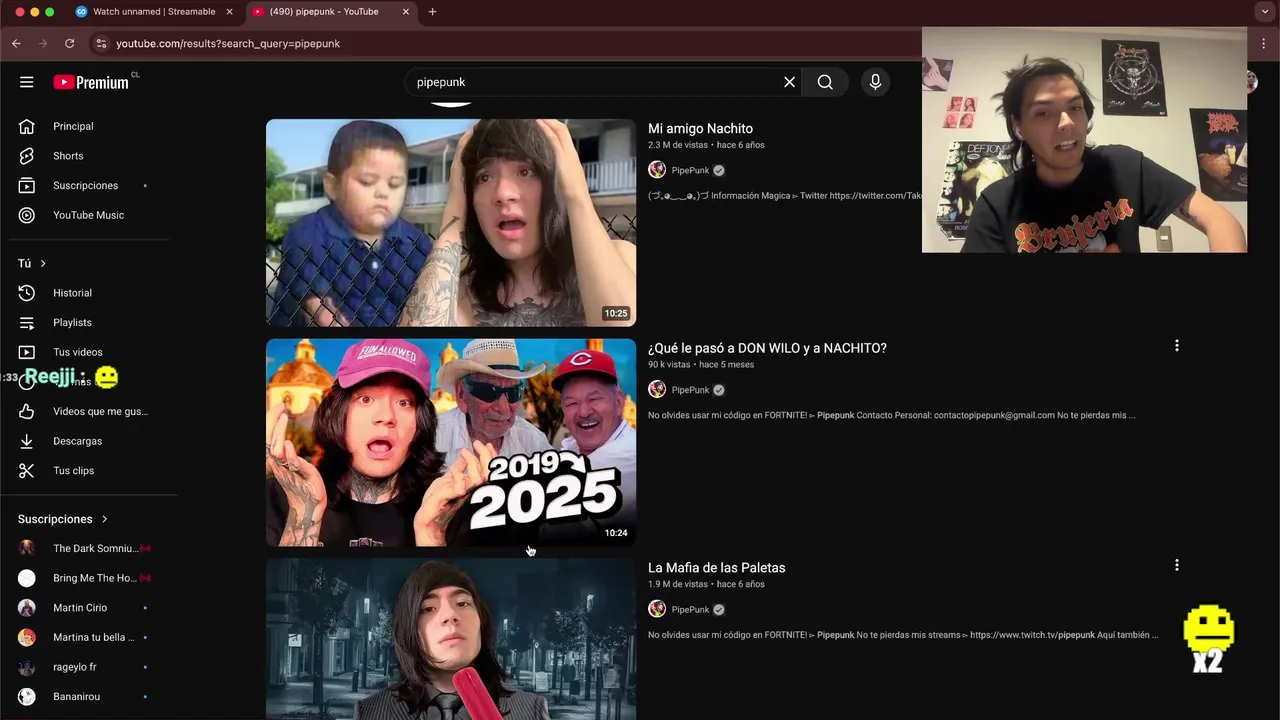Viewport: 1280px width, 720px height.
Task: Click the 10:24 duration badge
Action: (x=616, y=533)
